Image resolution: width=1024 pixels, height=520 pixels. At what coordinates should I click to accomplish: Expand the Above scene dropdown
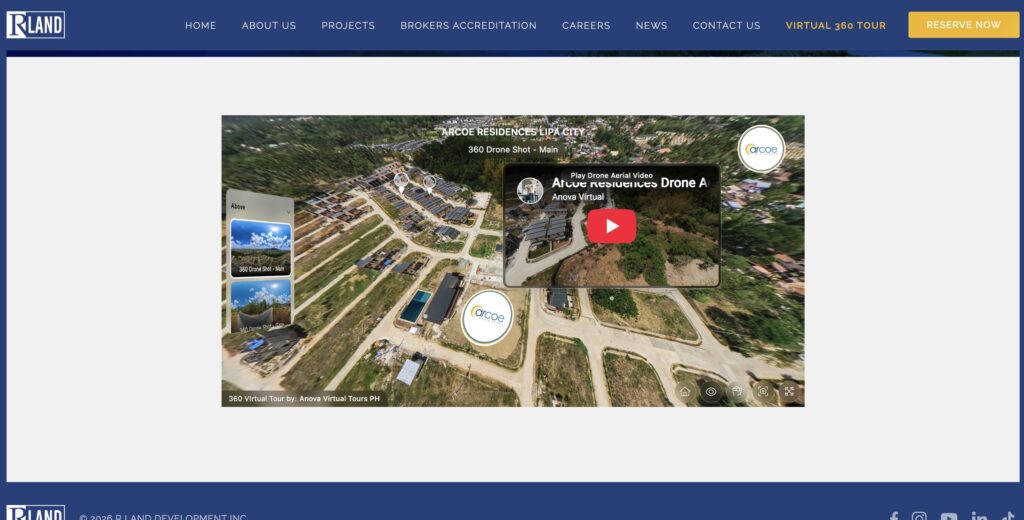(260, 206)
